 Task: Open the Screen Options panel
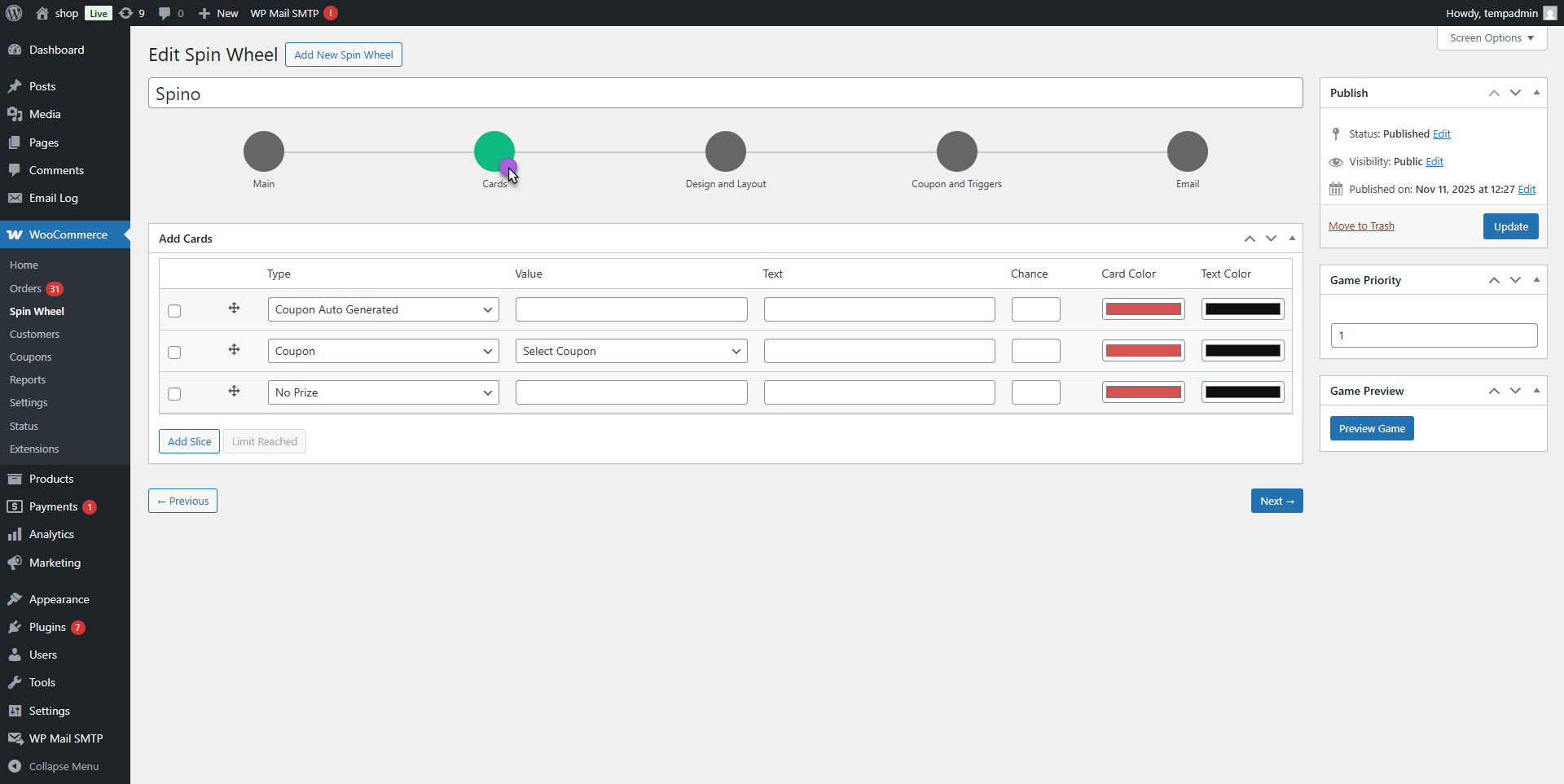pyautogui.click(x=1491, y=38)
